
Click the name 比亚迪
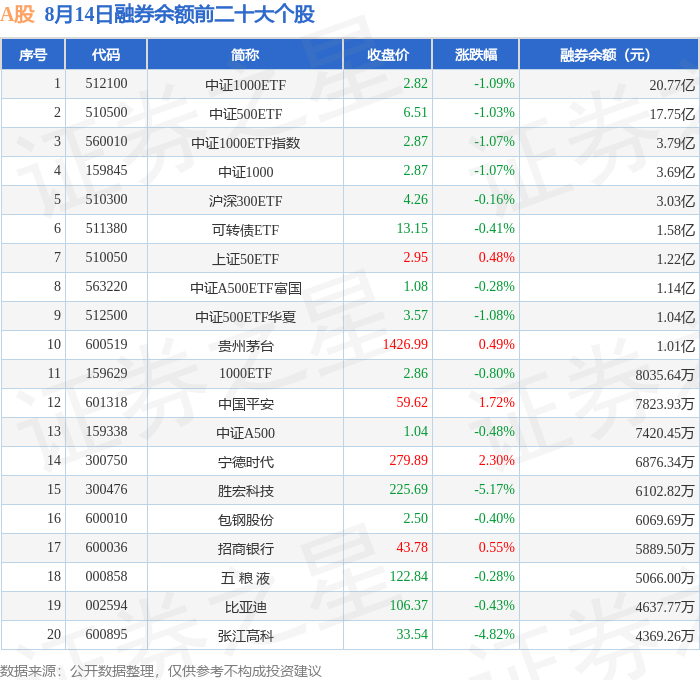(x=246, y=607)
